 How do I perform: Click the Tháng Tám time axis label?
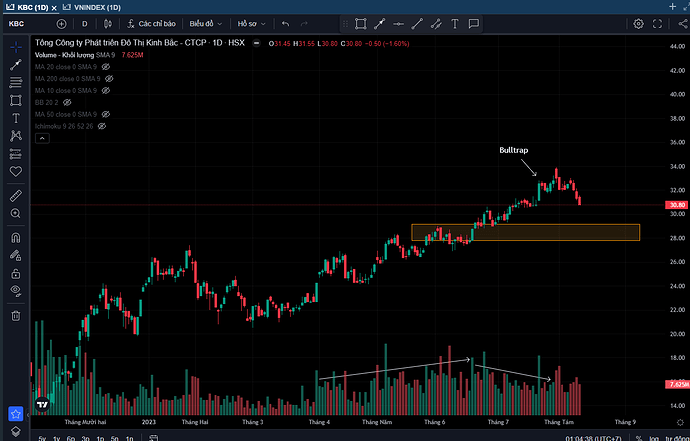tap(559, 422)
